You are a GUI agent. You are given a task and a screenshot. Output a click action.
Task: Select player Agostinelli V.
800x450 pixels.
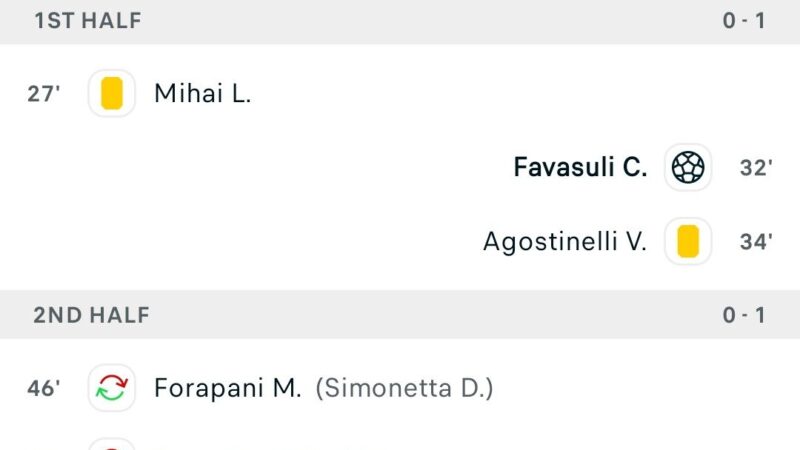pyautogui.click(x=565, y=241)
